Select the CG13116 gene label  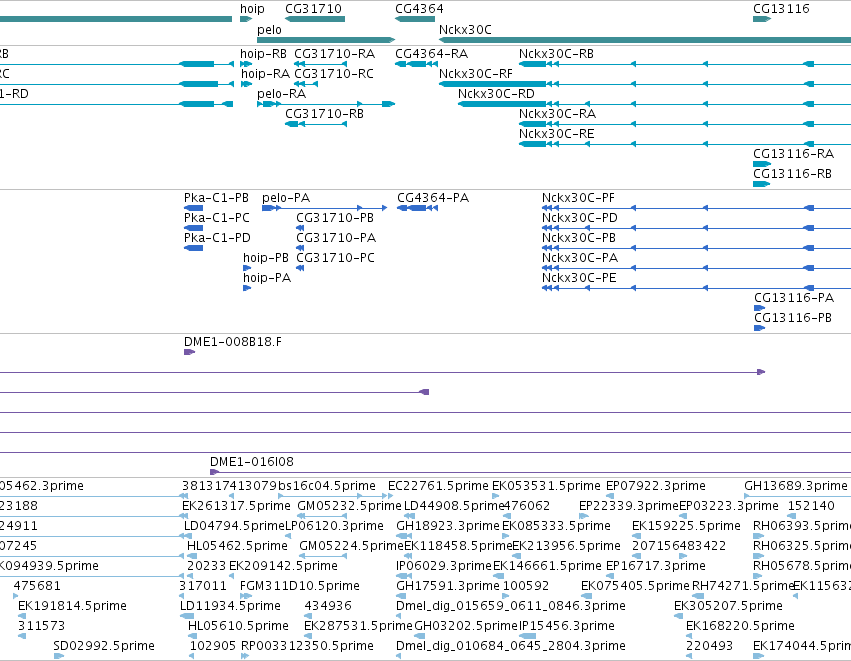point(781,9)
